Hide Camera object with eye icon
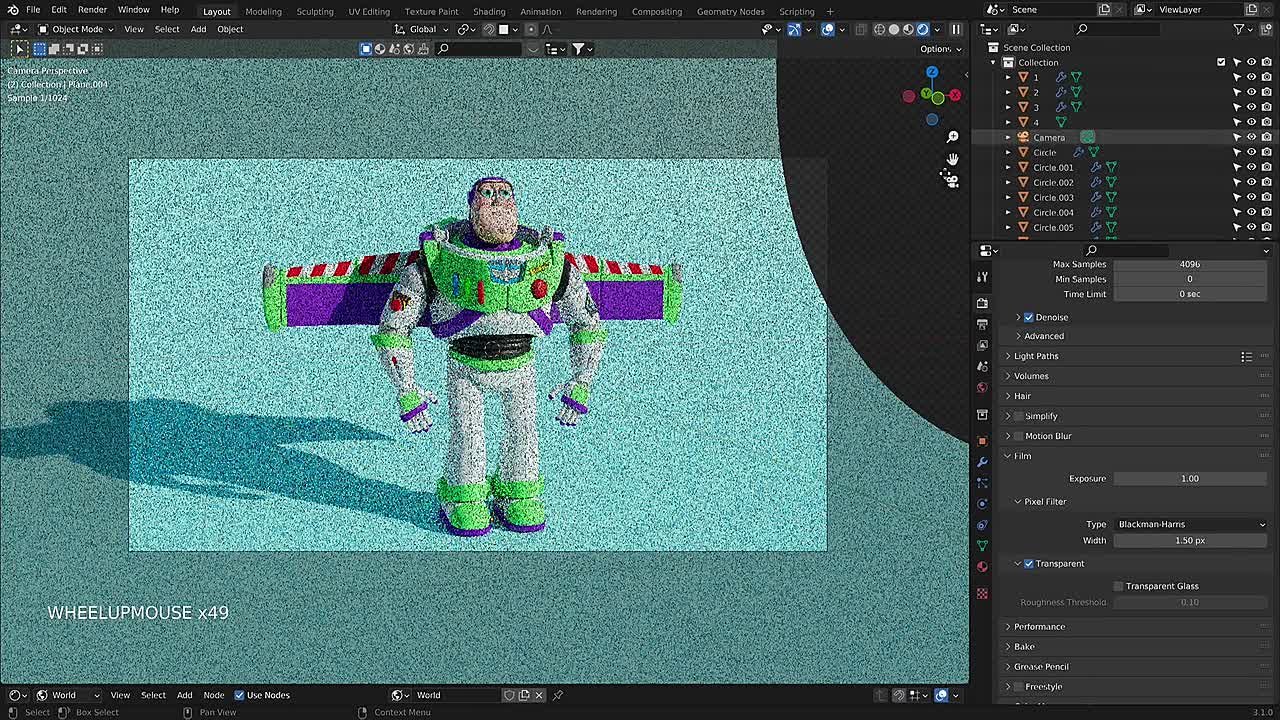The width and height of the screenshot is (1280, 720). tap(1251, 137)
